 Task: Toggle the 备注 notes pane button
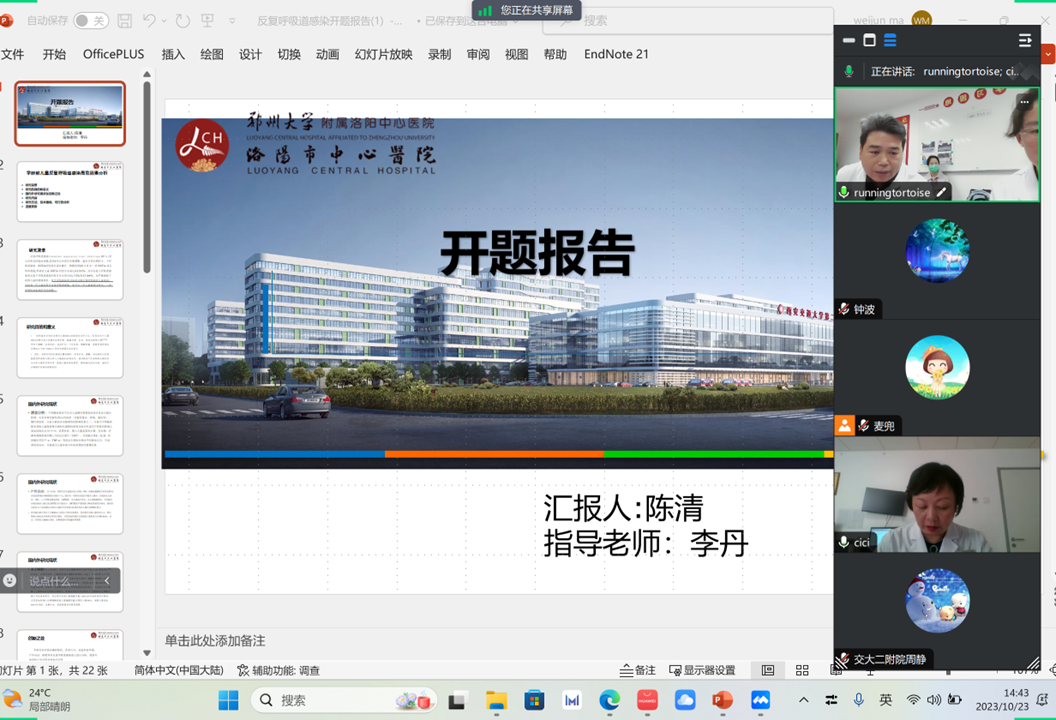point(638,670)
